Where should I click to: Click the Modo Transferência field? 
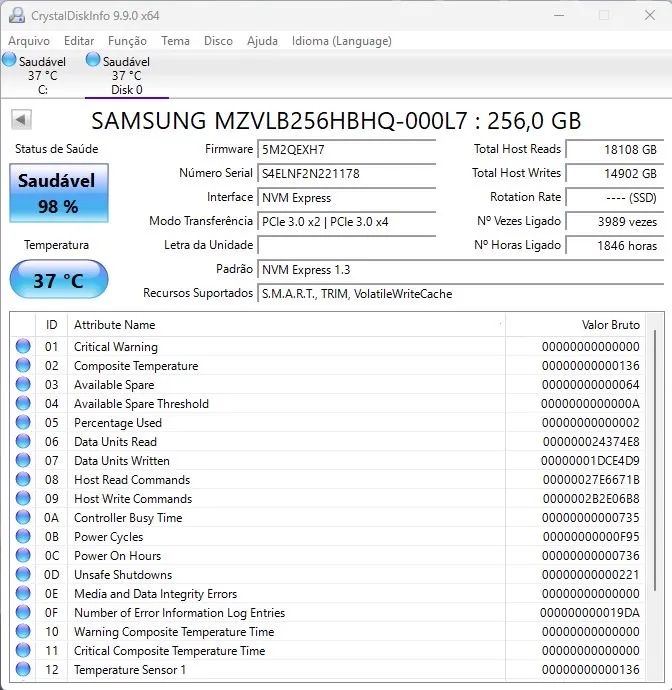click(x=346, y=221)
